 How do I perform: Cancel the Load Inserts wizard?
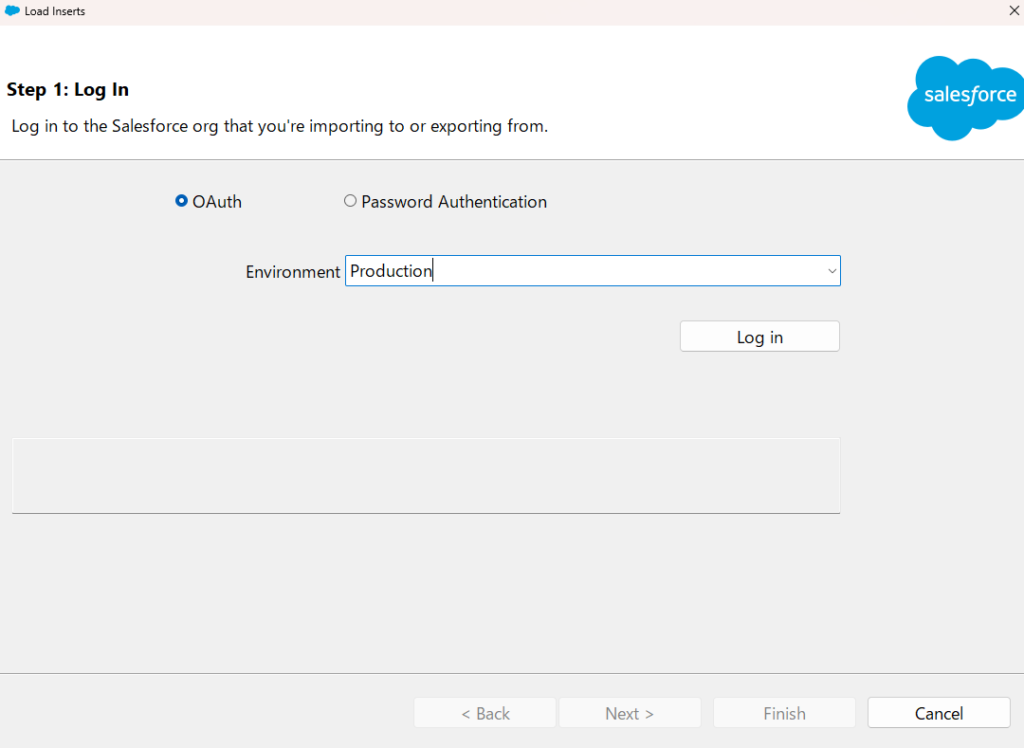point(938,713)
